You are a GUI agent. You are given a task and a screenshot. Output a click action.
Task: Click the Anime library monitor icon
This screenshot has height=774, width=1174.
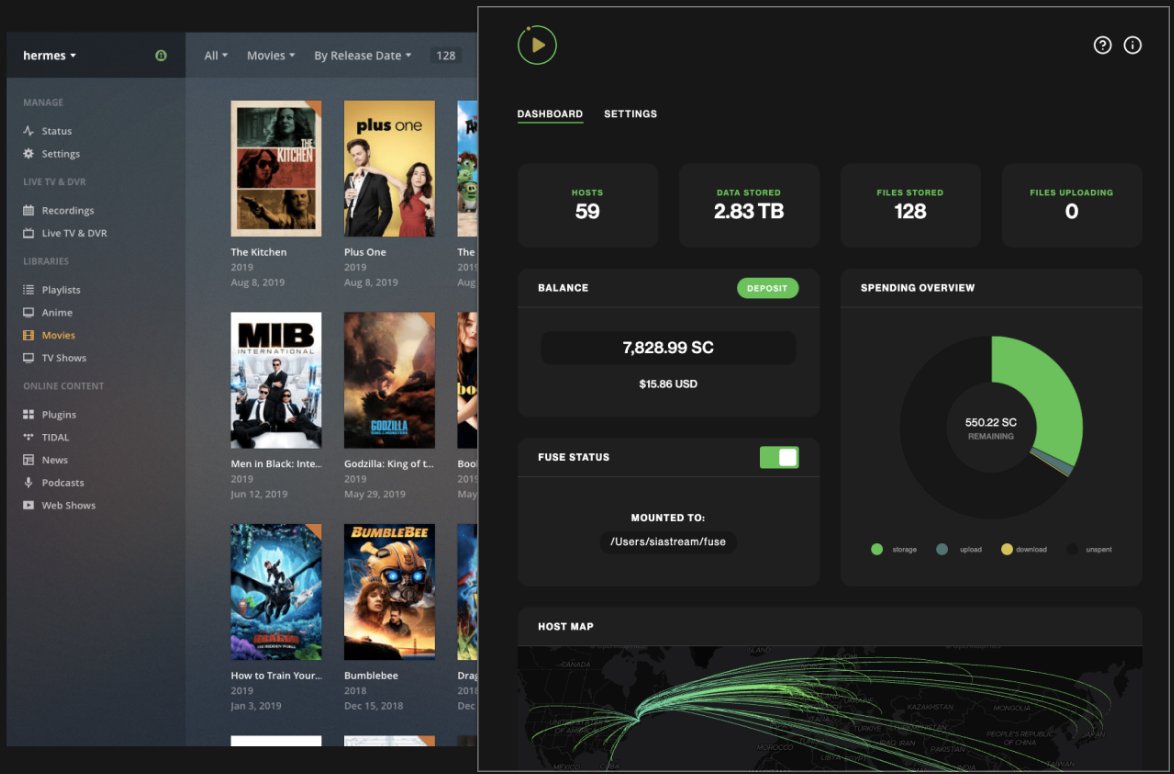(x=28, y=312)
